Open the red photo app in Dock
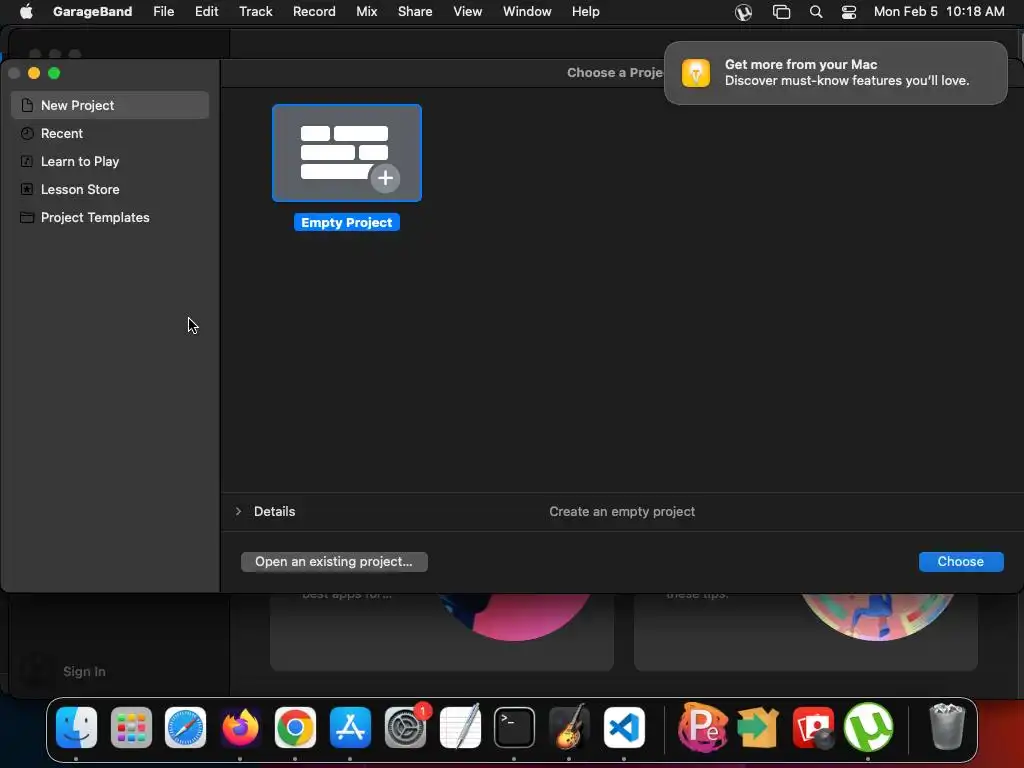Image resolution: width=1024 pixels, height=768 pixels. (x=813, y=727)
